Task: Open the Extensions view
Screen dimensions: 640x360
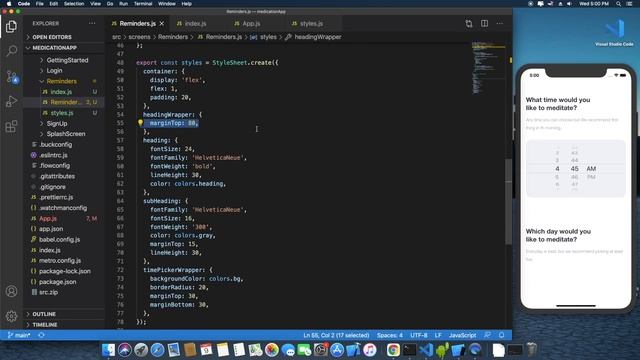Action: click(x=11, y=126)
